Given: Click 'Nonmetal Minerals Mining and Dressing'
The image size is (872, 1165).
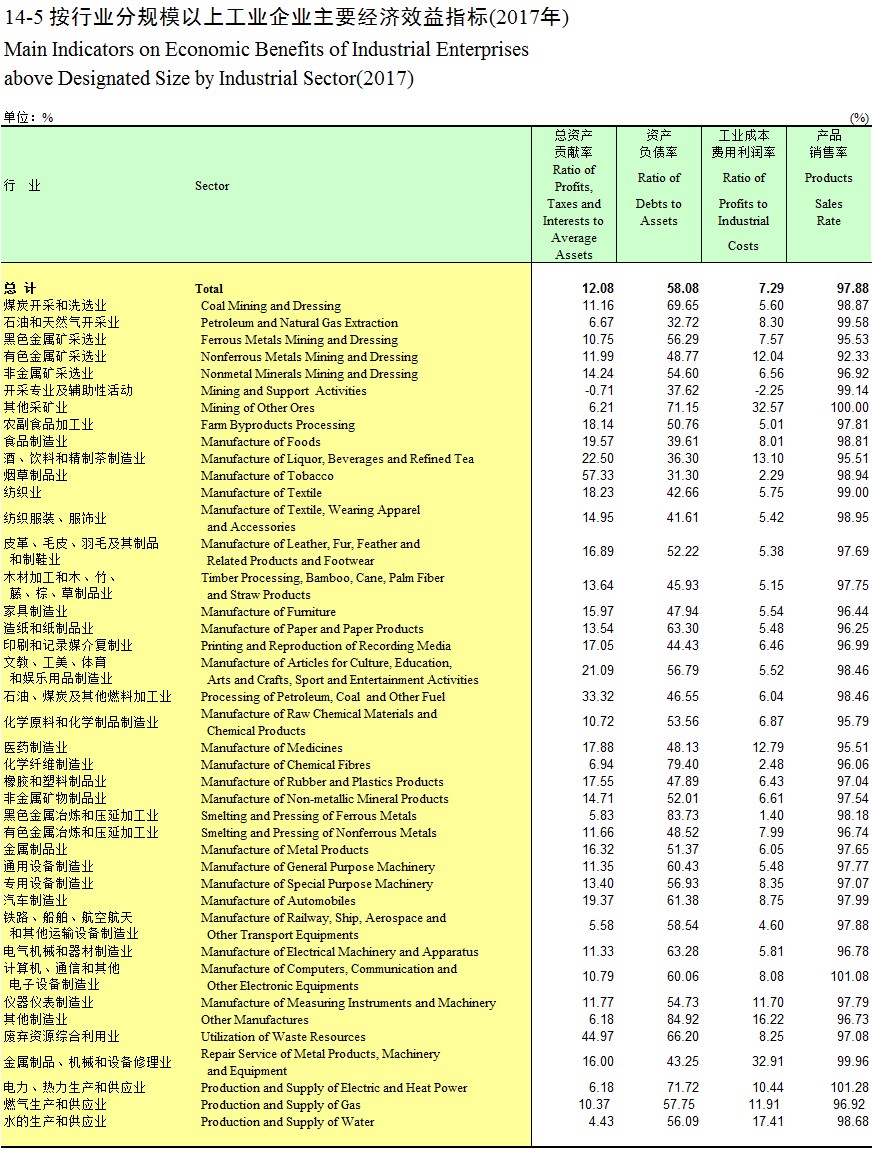Looking at the screenshot, I should click(x=309, y=374).
